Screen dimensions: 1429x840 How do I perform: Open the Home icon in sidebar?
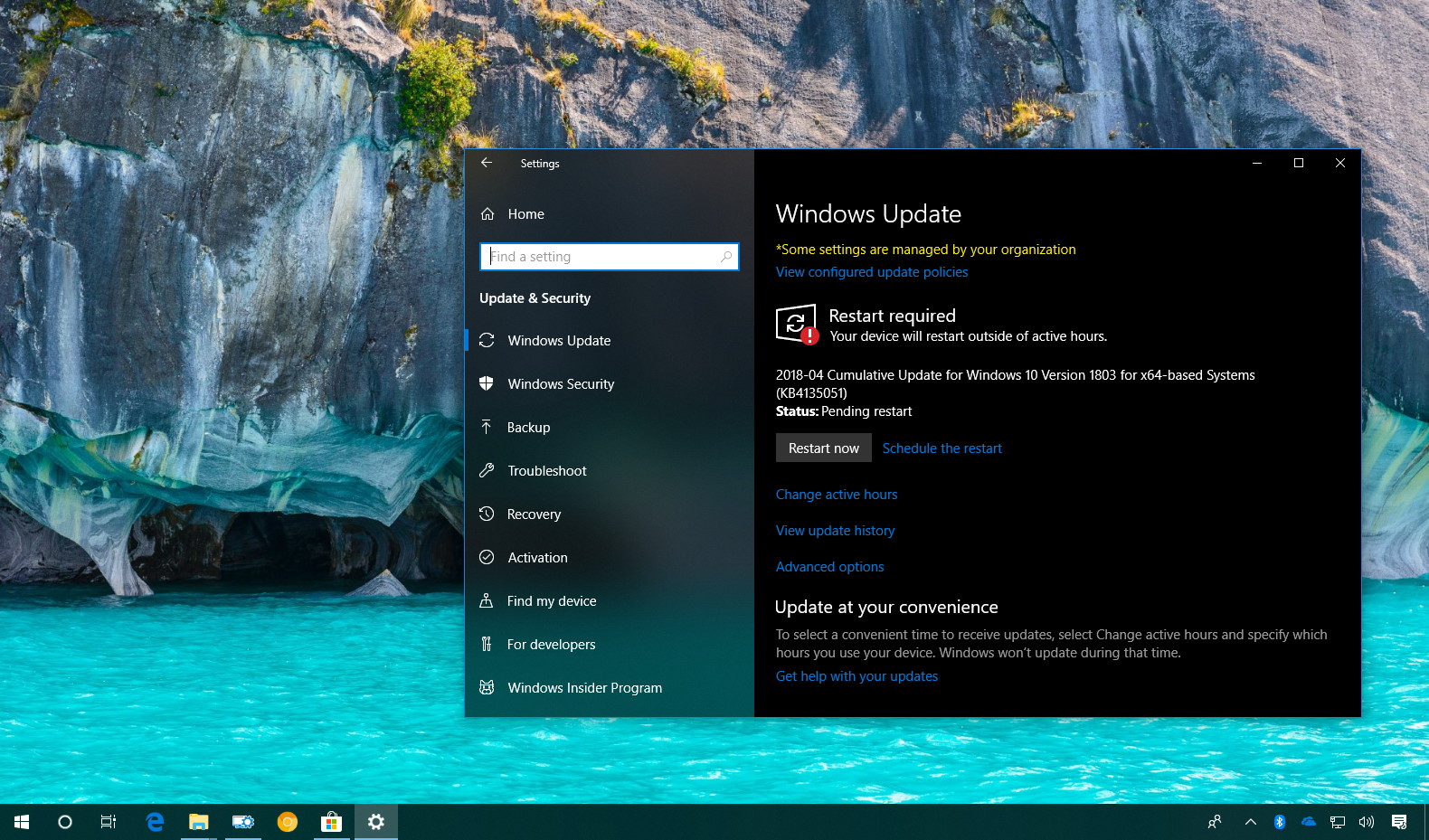click(x=487, y=214)
